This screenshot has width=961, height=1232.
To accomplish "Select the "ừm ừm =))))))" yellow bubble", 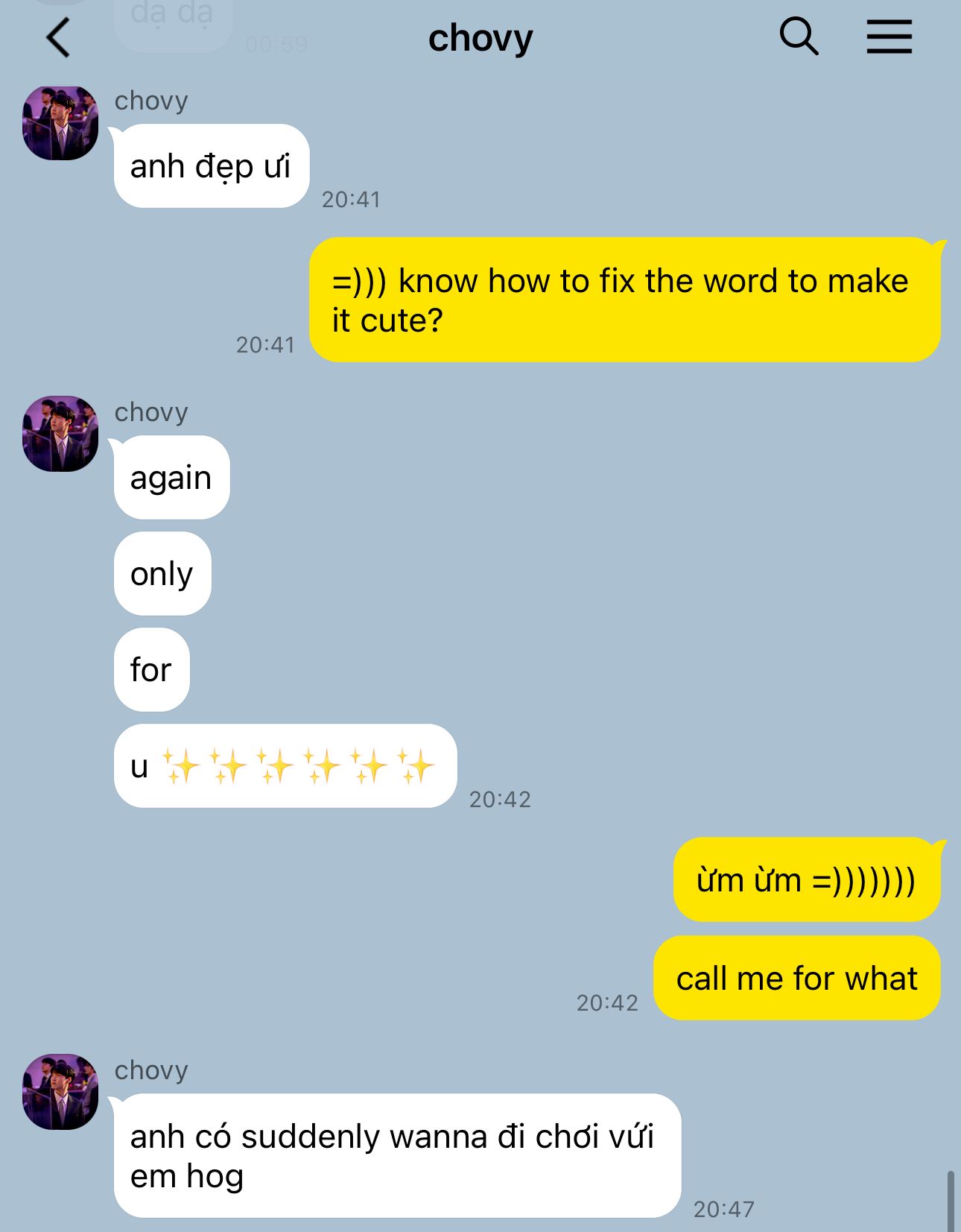I will click(x=807, y=879).
